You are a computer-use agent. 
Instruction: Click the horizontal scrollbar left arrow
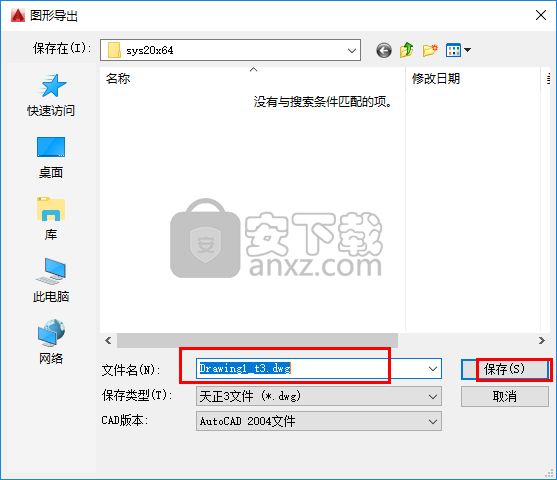pyautogui.click(x=108, y=341)
